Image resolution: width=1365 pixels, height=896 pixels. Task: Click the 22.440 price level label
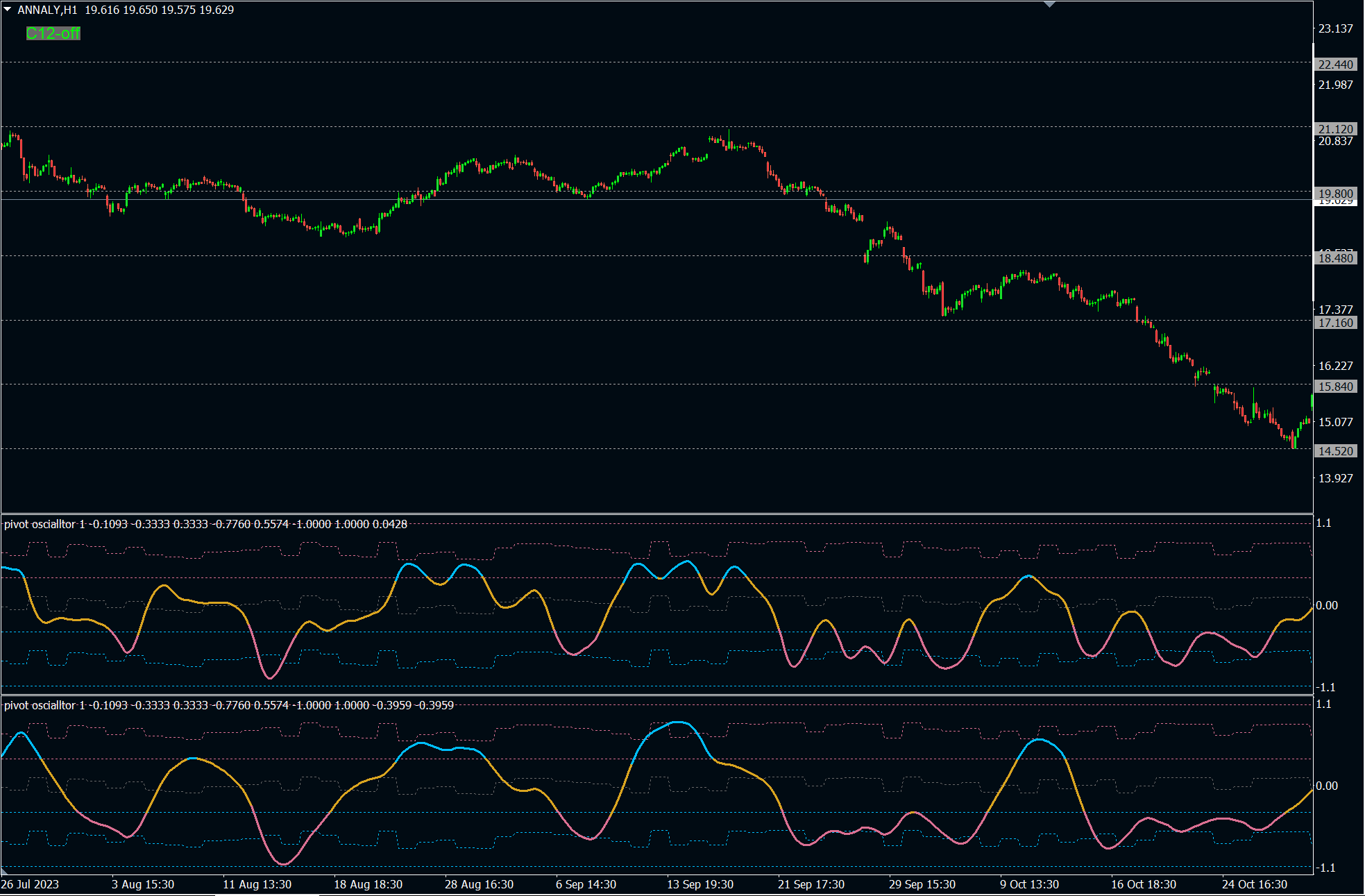point(1335,65)
